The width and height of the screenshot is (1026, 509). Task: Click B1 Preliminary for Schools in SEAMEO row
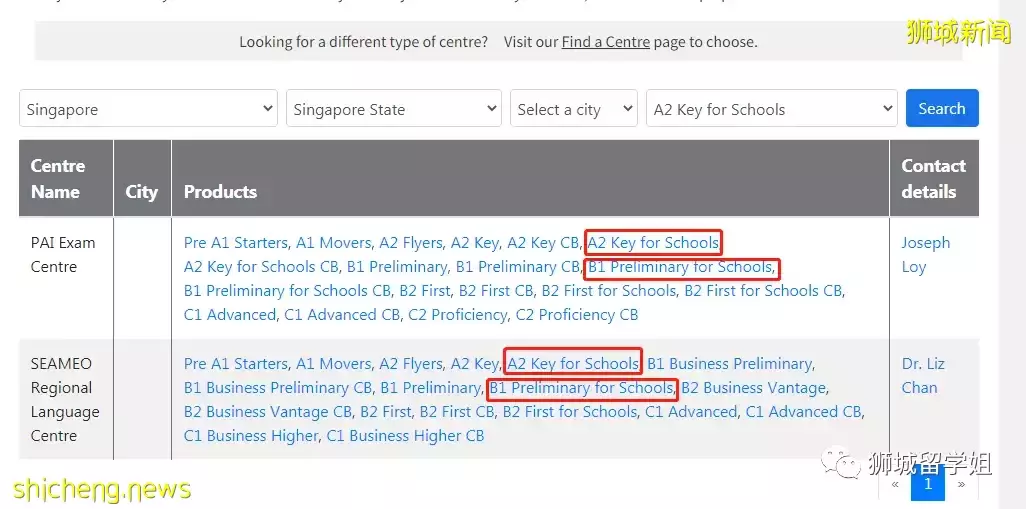click(581, 387)
